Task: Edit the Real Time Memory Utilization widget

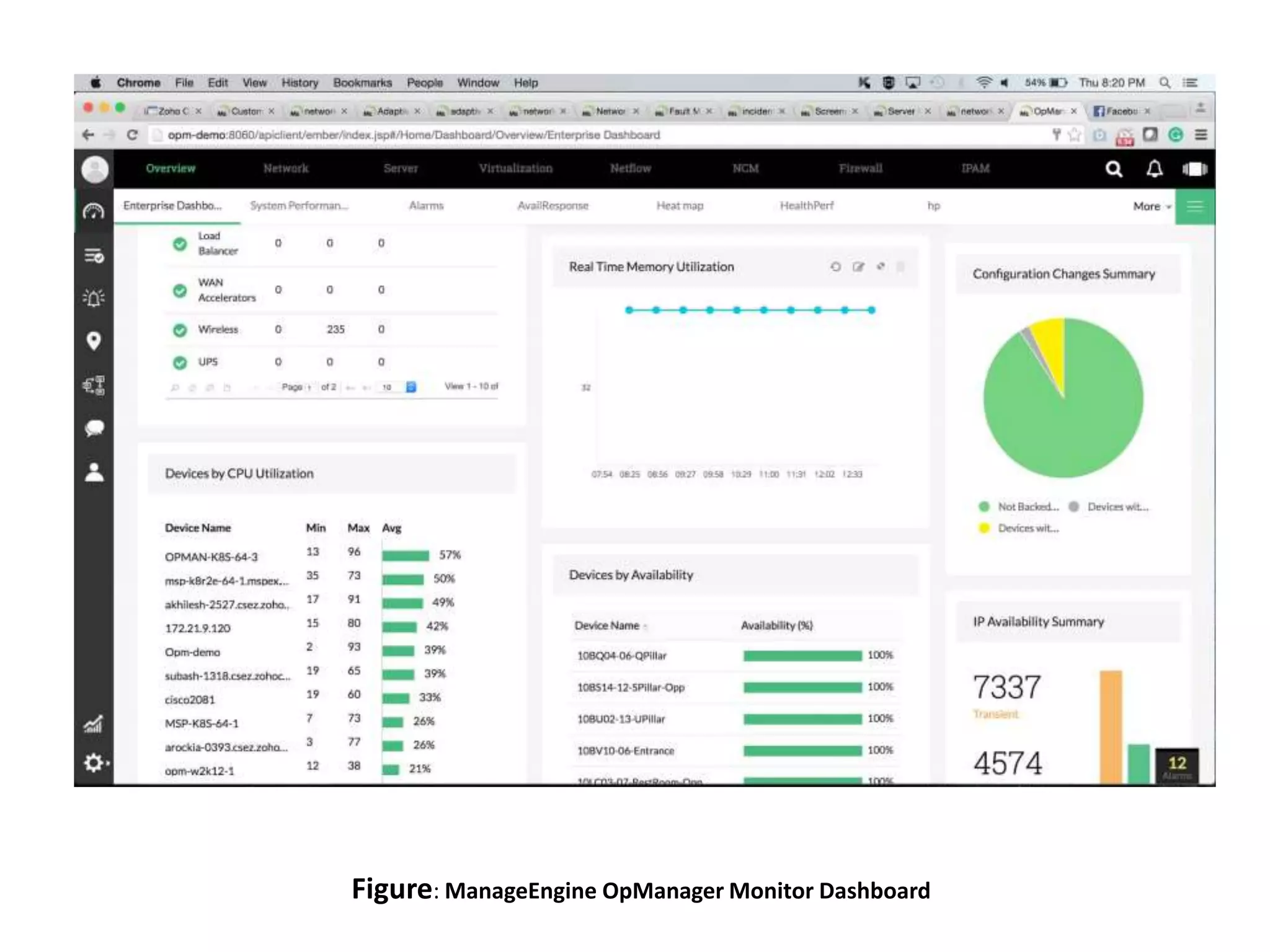Action: pos(858,267)
